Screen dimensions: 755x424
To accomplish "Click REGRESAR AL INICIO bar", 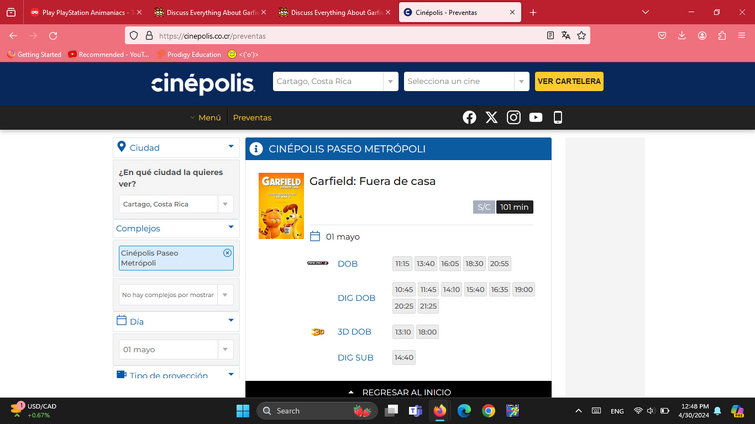I will click(398, 391).
